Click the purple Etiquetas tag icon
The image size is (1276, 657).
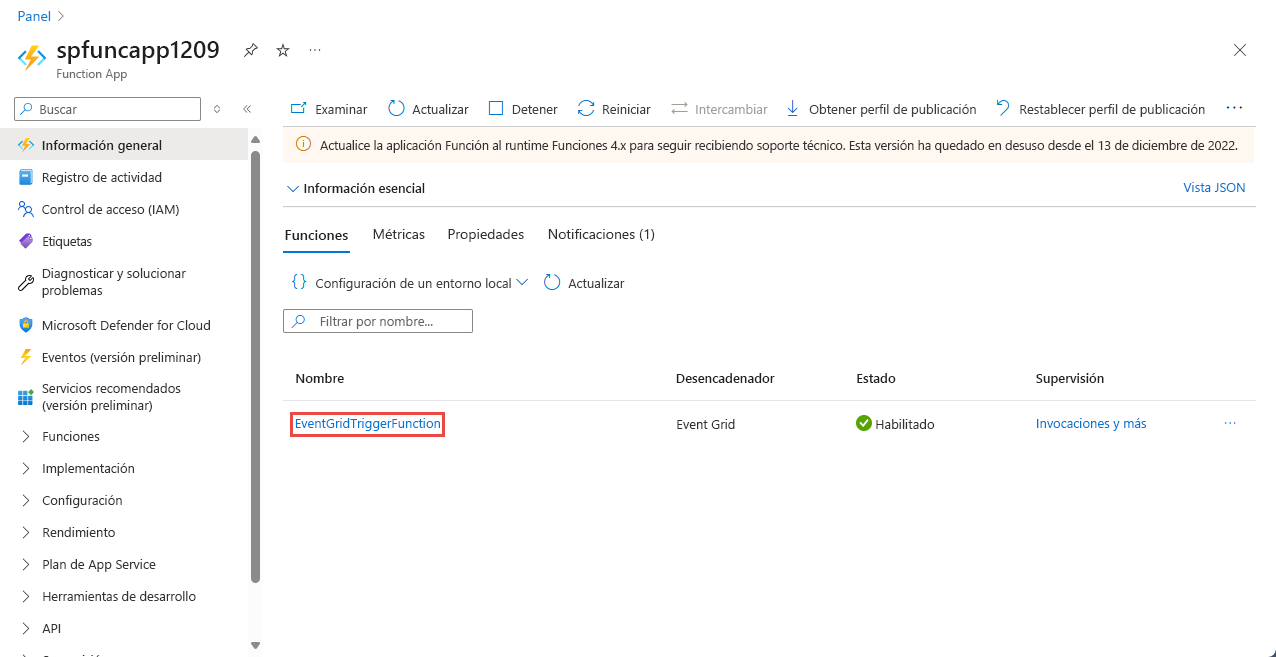coord(26,241)
